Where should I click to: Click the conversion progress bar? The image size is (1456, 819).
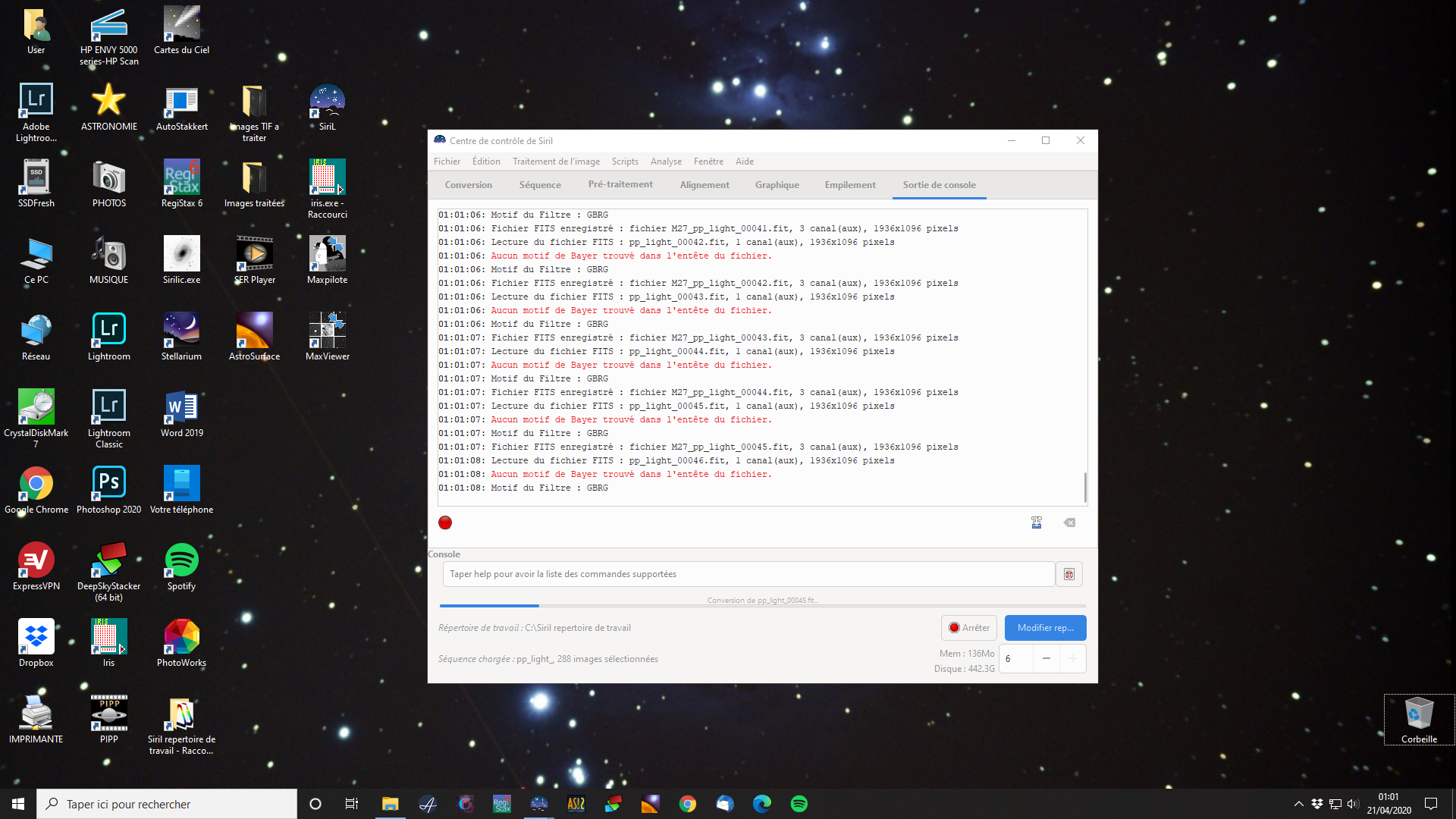(x=762, y=605)
